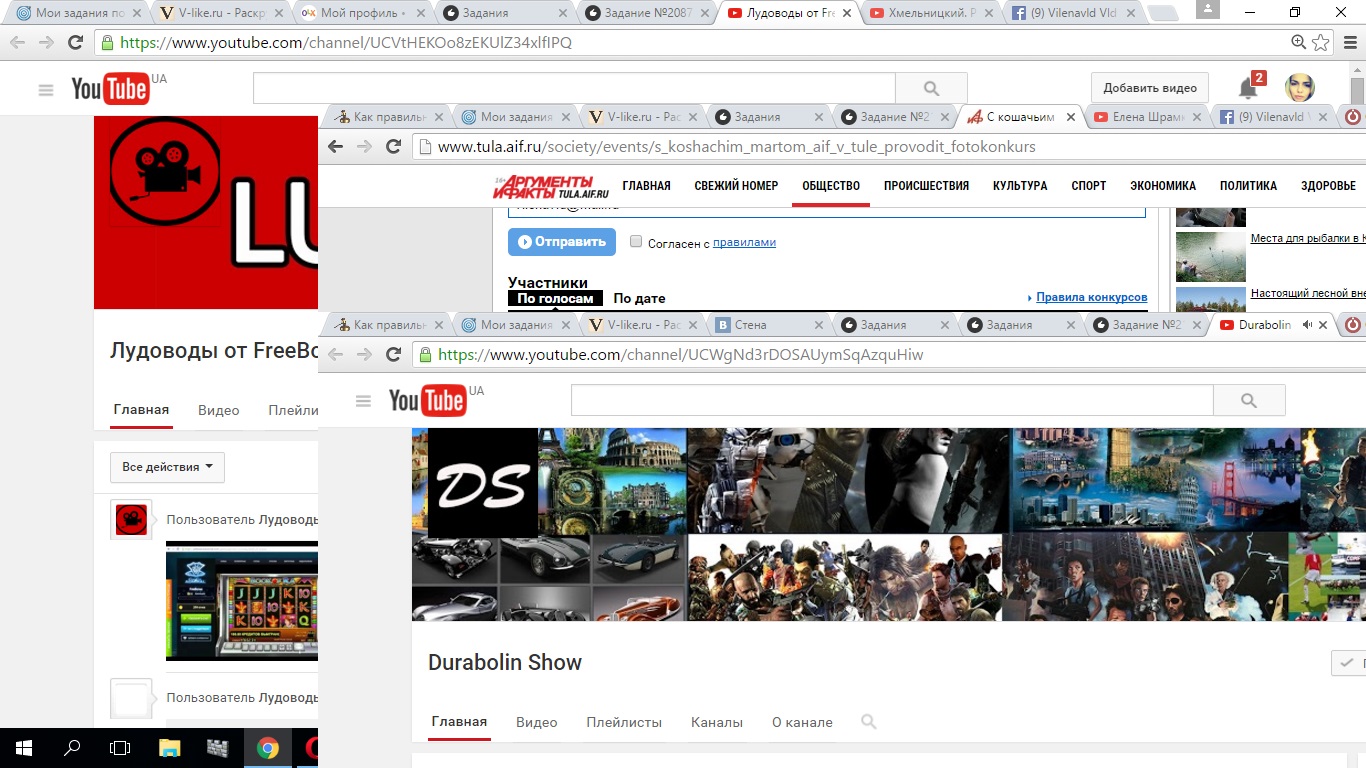This screenshot has width=1366, height=768.
Task: Open the notifications bell showing 2 alerts
Action: point(1248,88)
